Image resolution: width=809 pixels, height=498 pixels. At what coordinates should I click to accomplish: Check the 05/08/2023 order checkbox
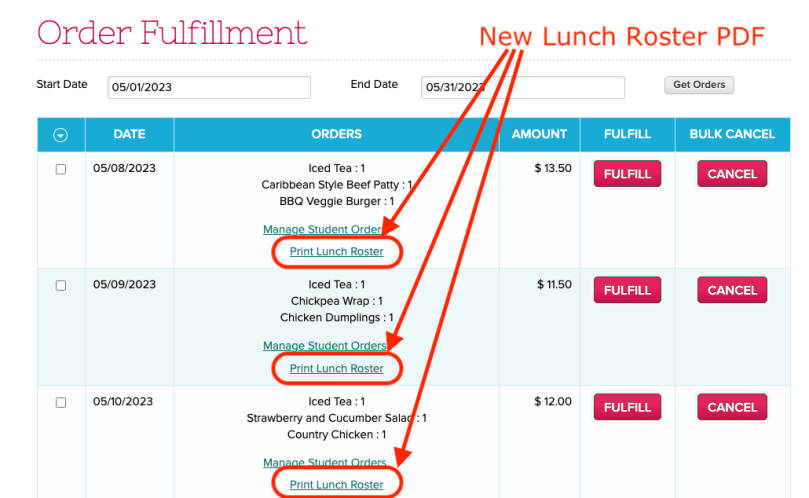[x=61, y=170]
